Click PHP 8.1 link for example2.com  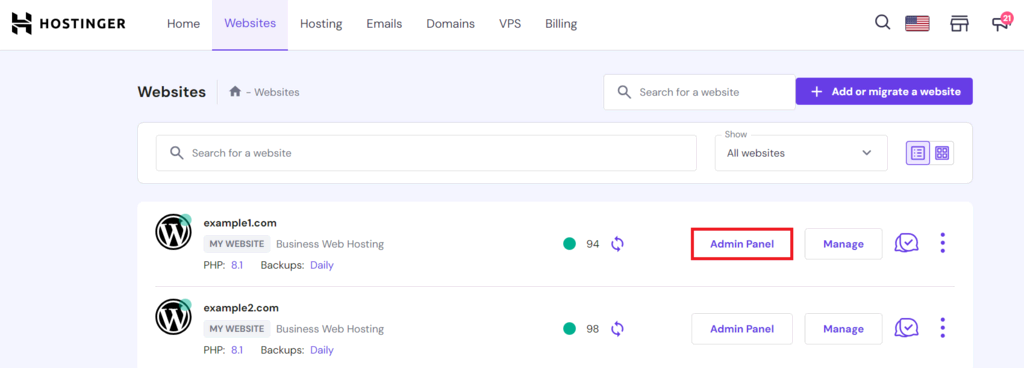click(x=237, y=350)
